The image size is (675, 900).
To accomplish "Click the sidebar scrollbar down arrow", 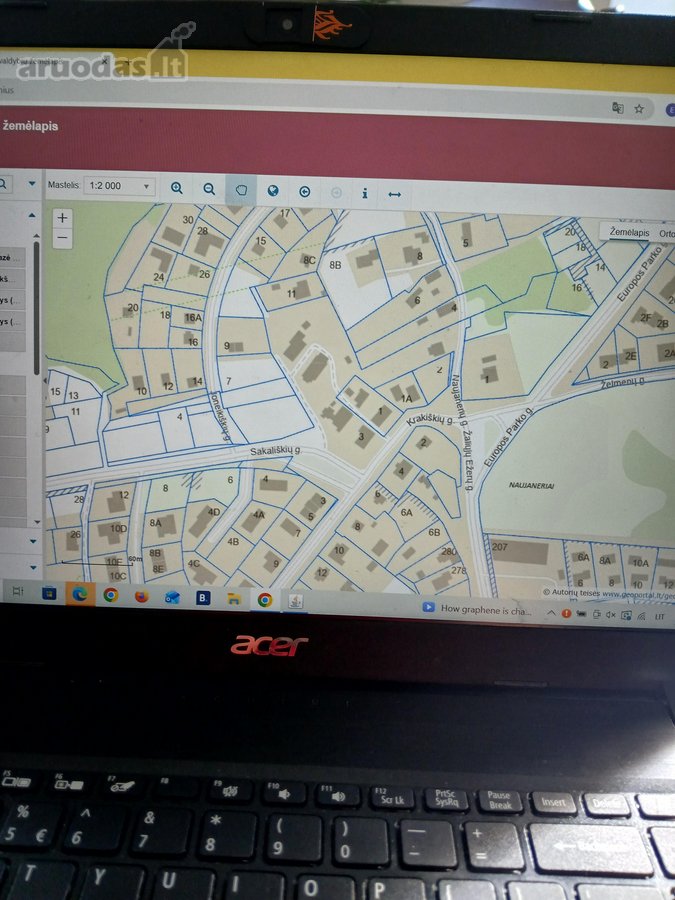I will [37, 522].
